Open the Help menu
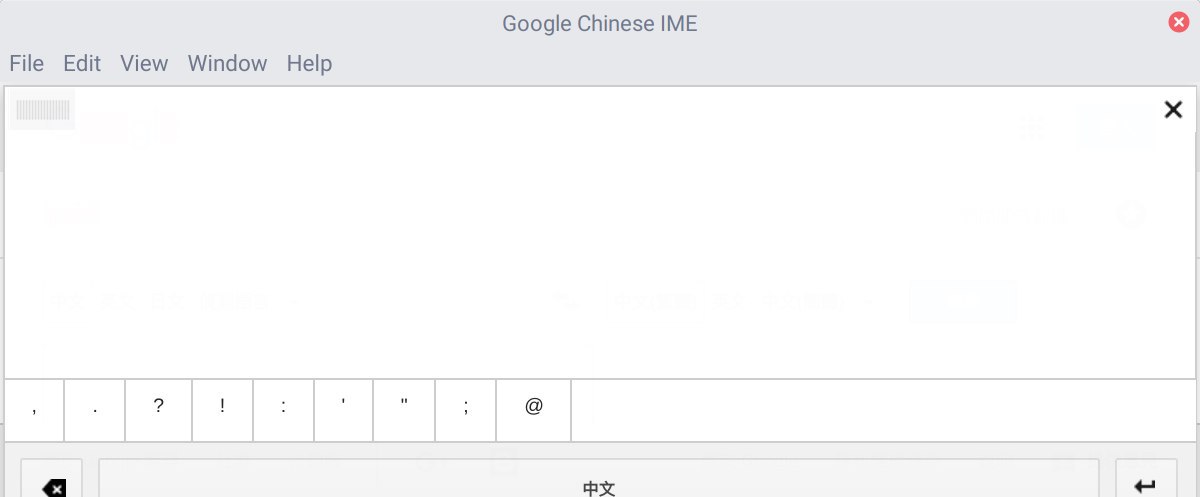Image resolution: width=1200 pixels, height=497 pixels. click(x=309, y=63)
